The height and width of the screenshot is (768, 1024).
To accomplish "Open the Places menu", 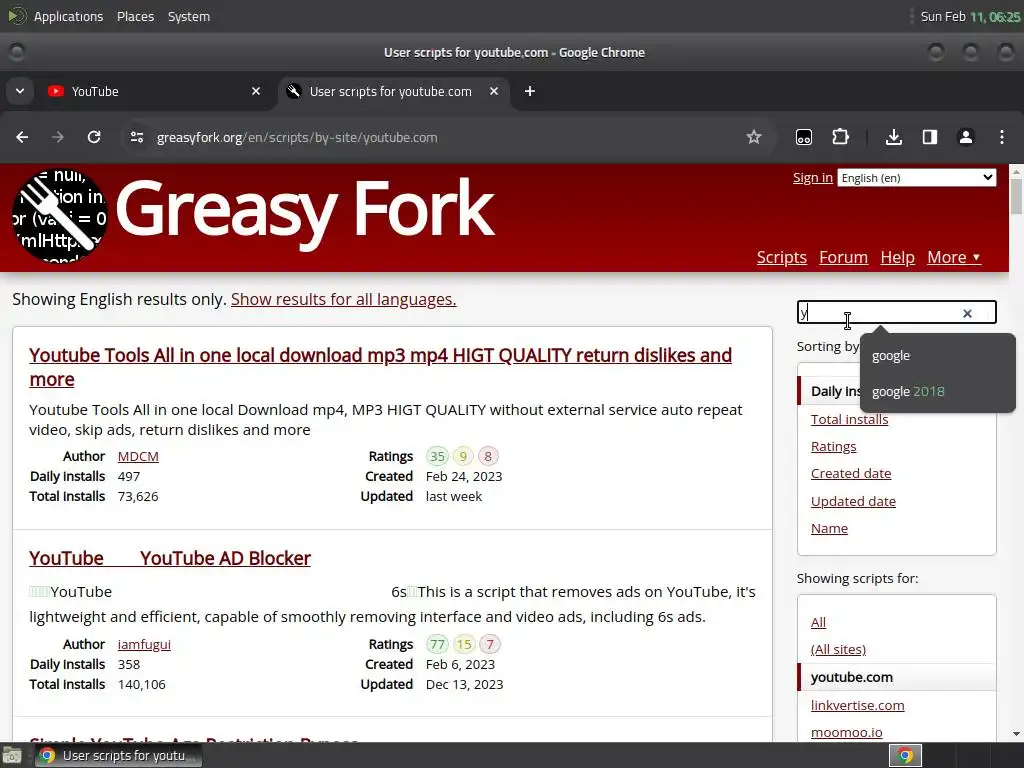I will coord(135,16).
